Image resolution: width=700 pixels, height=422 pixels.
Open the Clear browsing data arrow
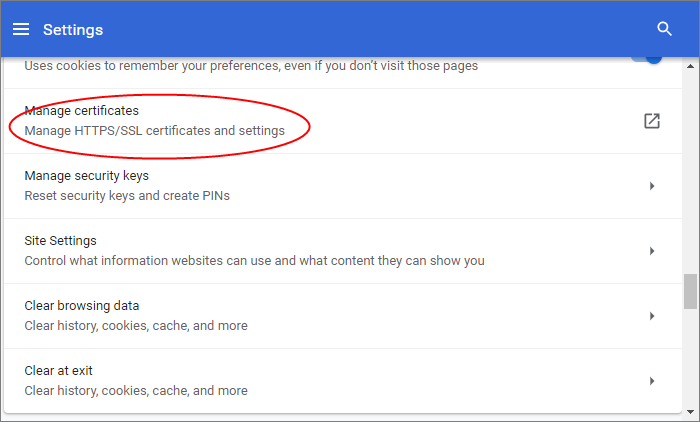(652, 316)
